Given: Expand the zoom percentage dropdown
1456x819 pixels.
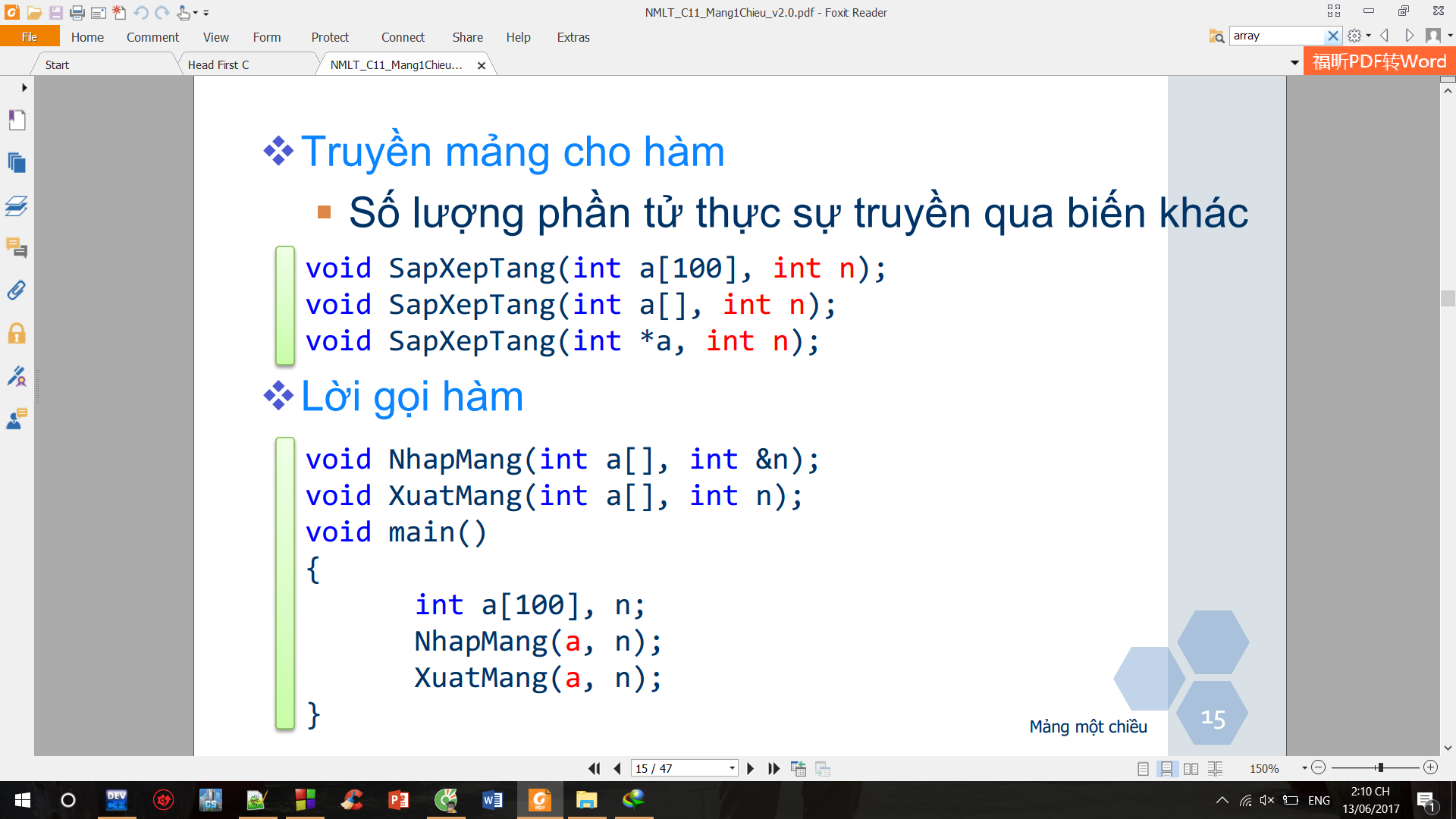Looking at the screenshot, I should (1304, 768).
